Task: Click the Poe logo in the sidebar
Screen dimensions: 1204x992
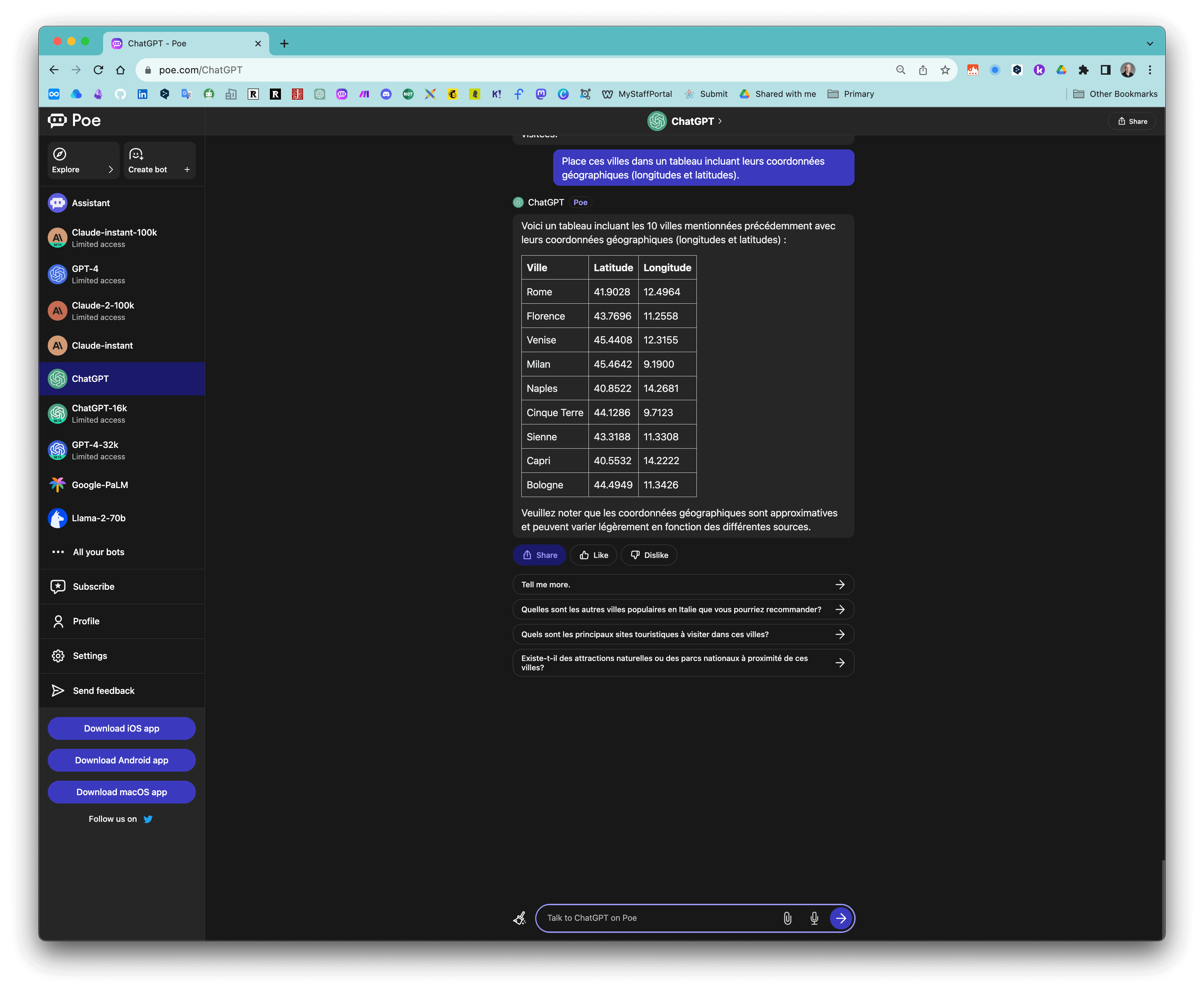Action: tap(74, 121)
